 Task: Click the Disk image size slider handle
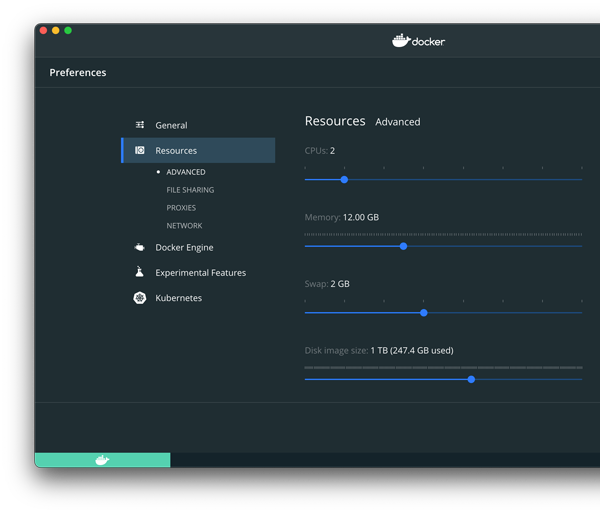tap(471, 379)
